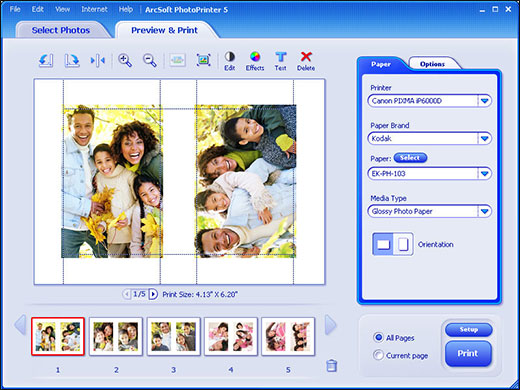Expand the Media Type dropdown
Viewport: 520px width, 390px height.
click(x=485, y=211)
